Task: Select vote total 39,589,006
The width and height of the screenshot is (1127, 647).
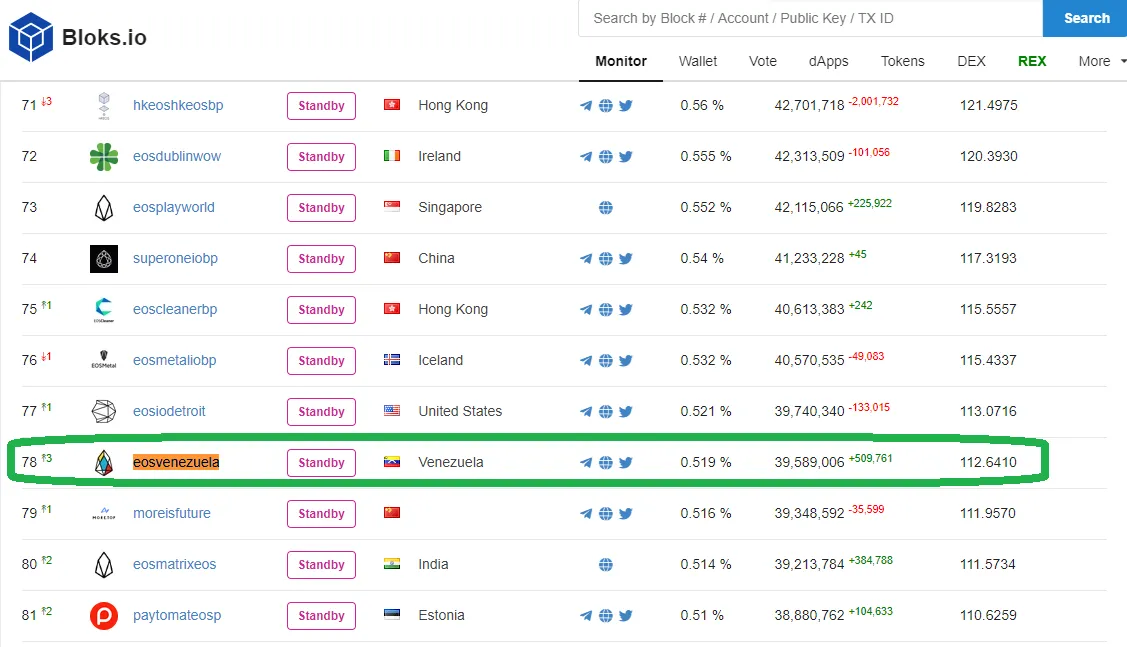Action: [809, 463]
